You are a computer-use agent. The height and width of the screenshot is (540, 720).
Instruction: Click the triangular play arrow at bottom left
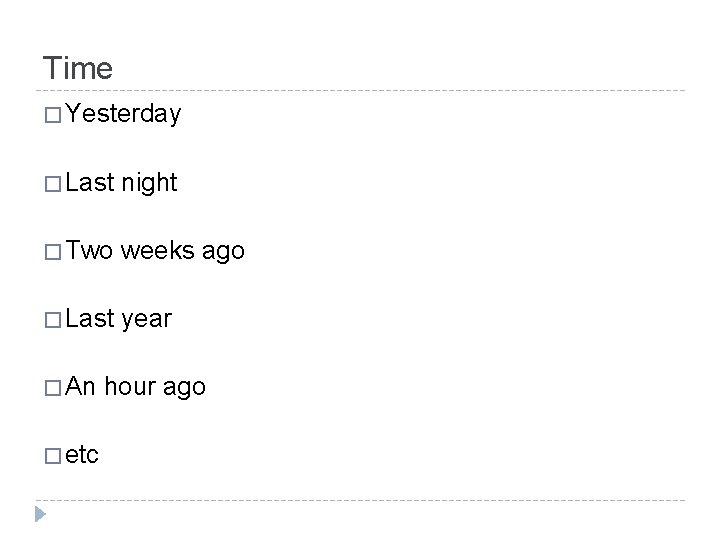[x=40, y=514]
